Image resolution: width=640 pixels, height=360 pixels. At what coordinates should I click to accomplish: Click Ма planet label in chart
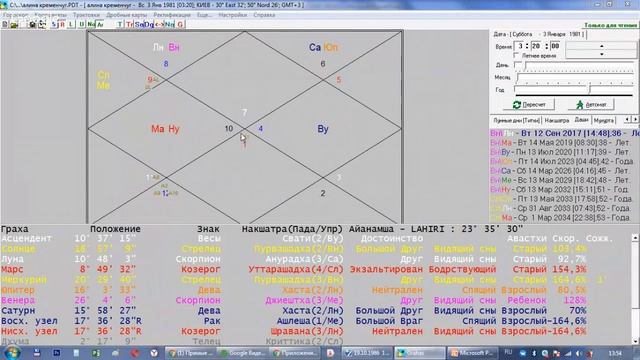(x=158, y=129)
